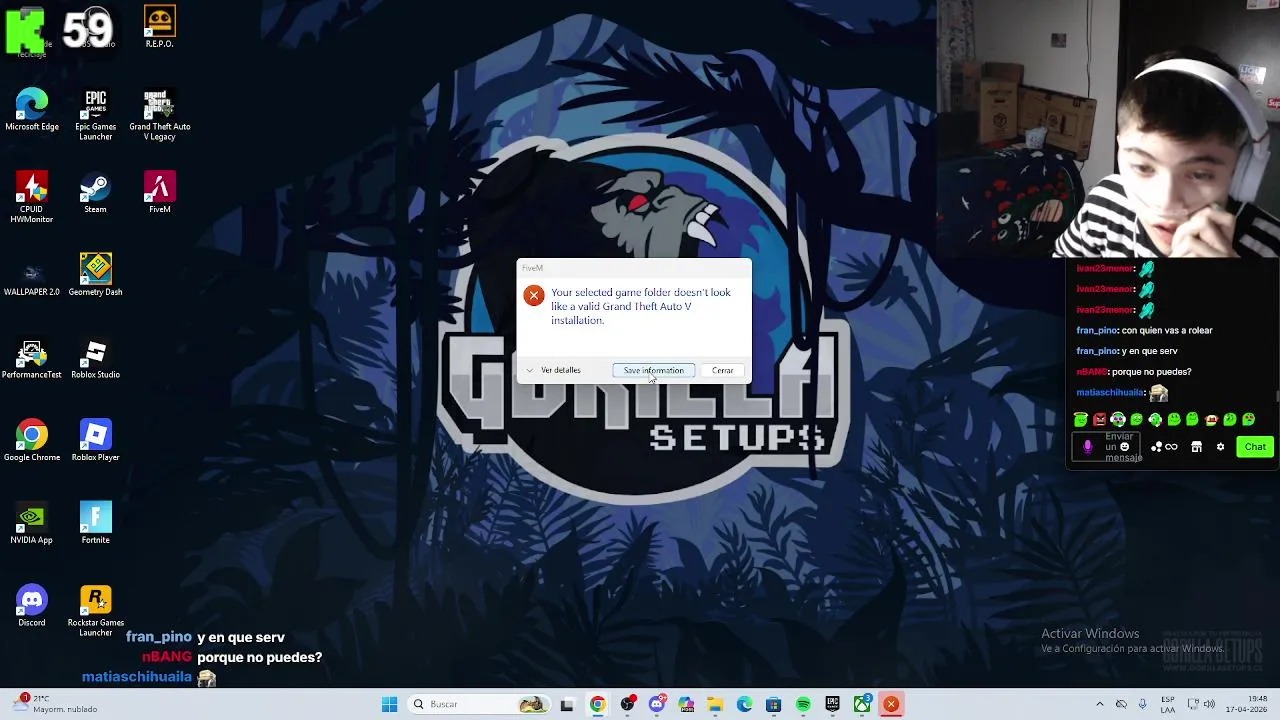Open the Steam desktop shortcut
Screen dimensions: 1280x720
coord(95,193)
